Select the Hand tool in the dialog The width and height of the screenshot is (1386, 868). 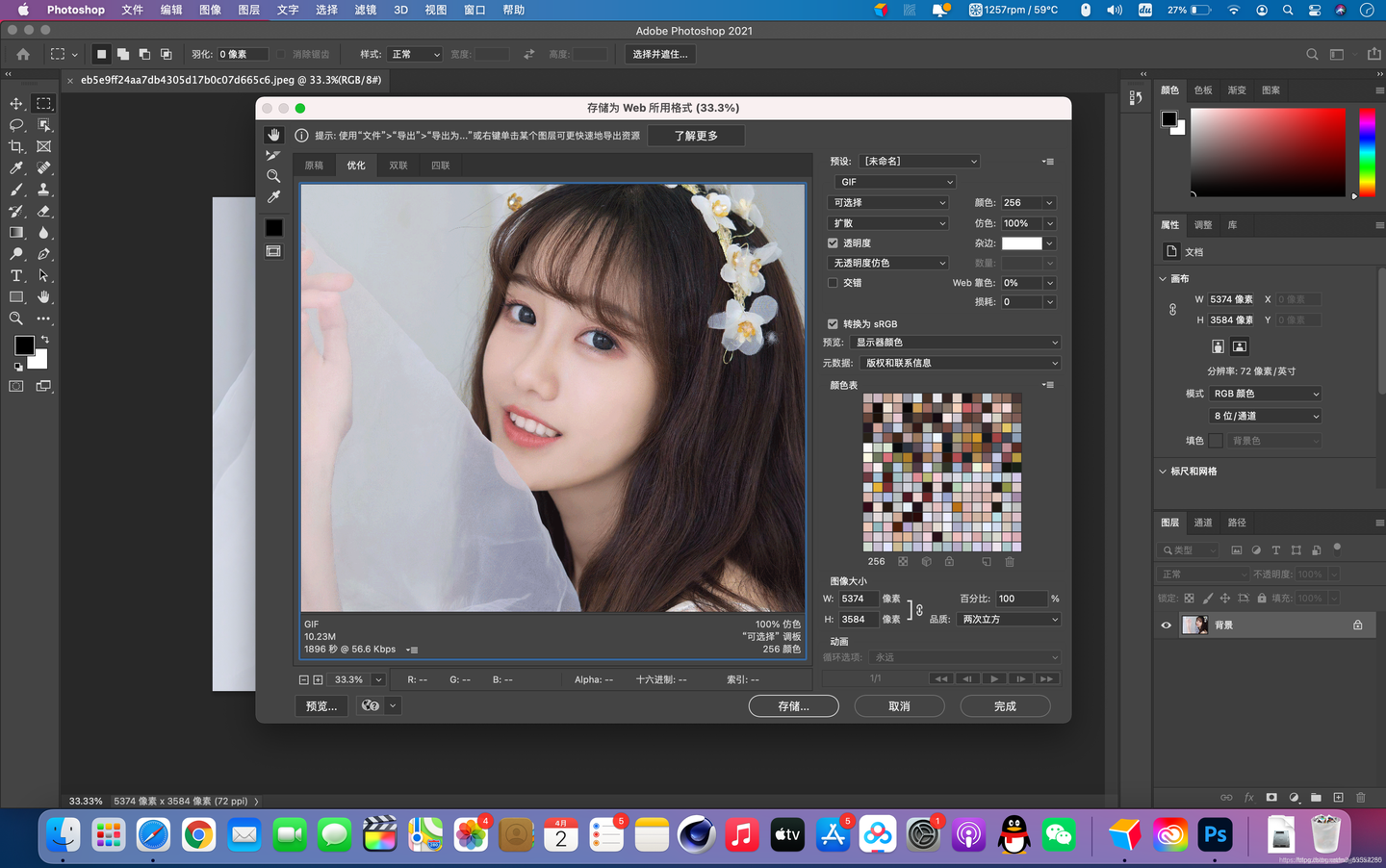click(x=273, y=135)
